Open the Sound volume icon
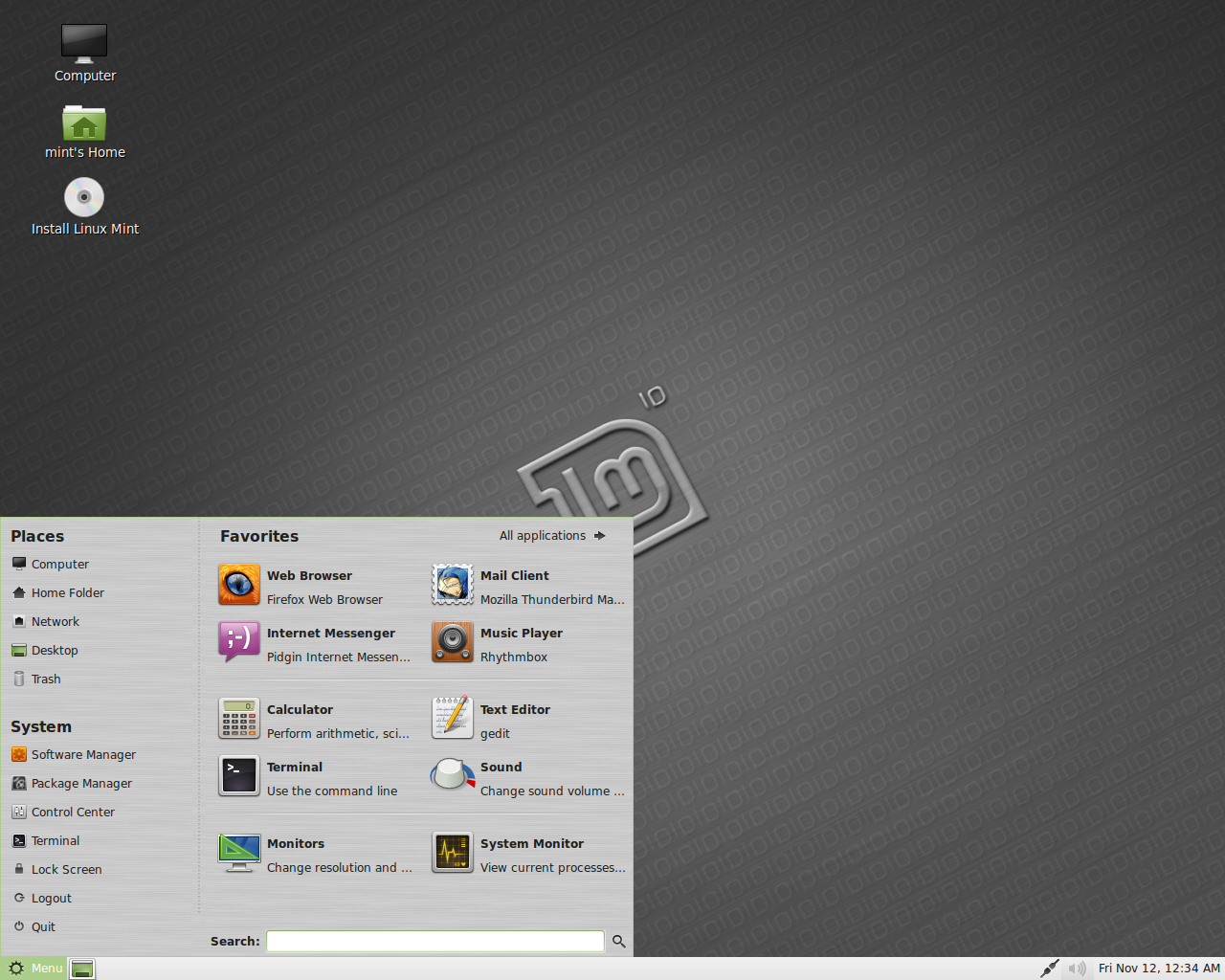Image resolution: width=1225 pixels, height=980 pixels. pos(453,776)
